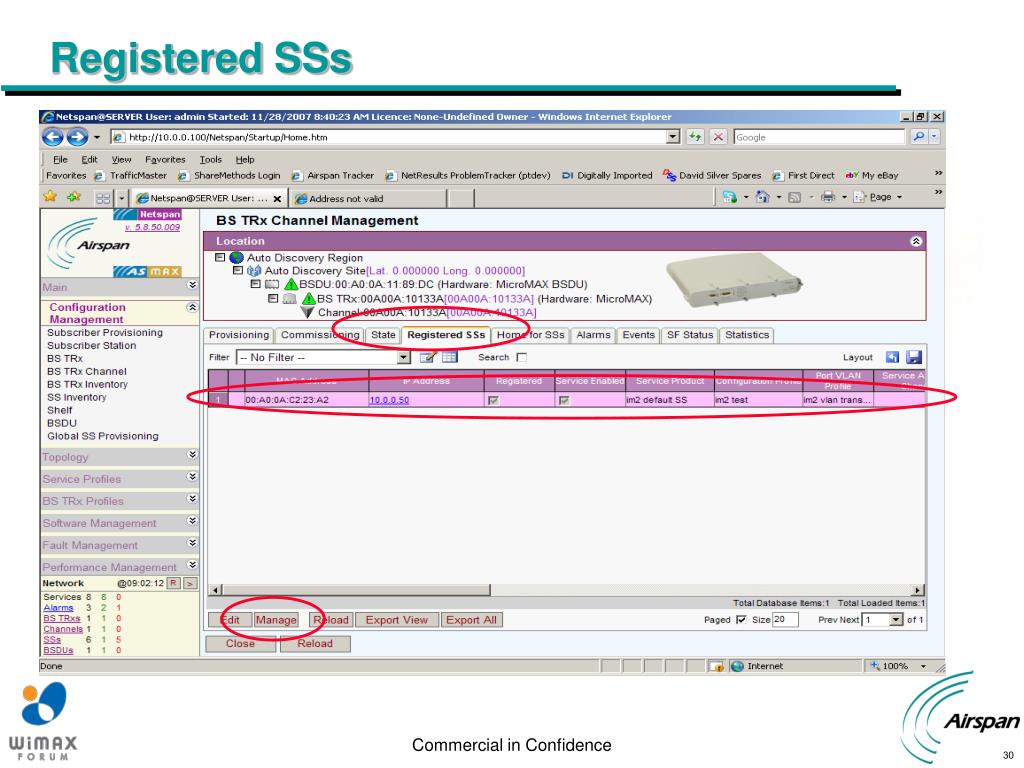Expand the Service Profiles sidebar section

coord(192,477)
